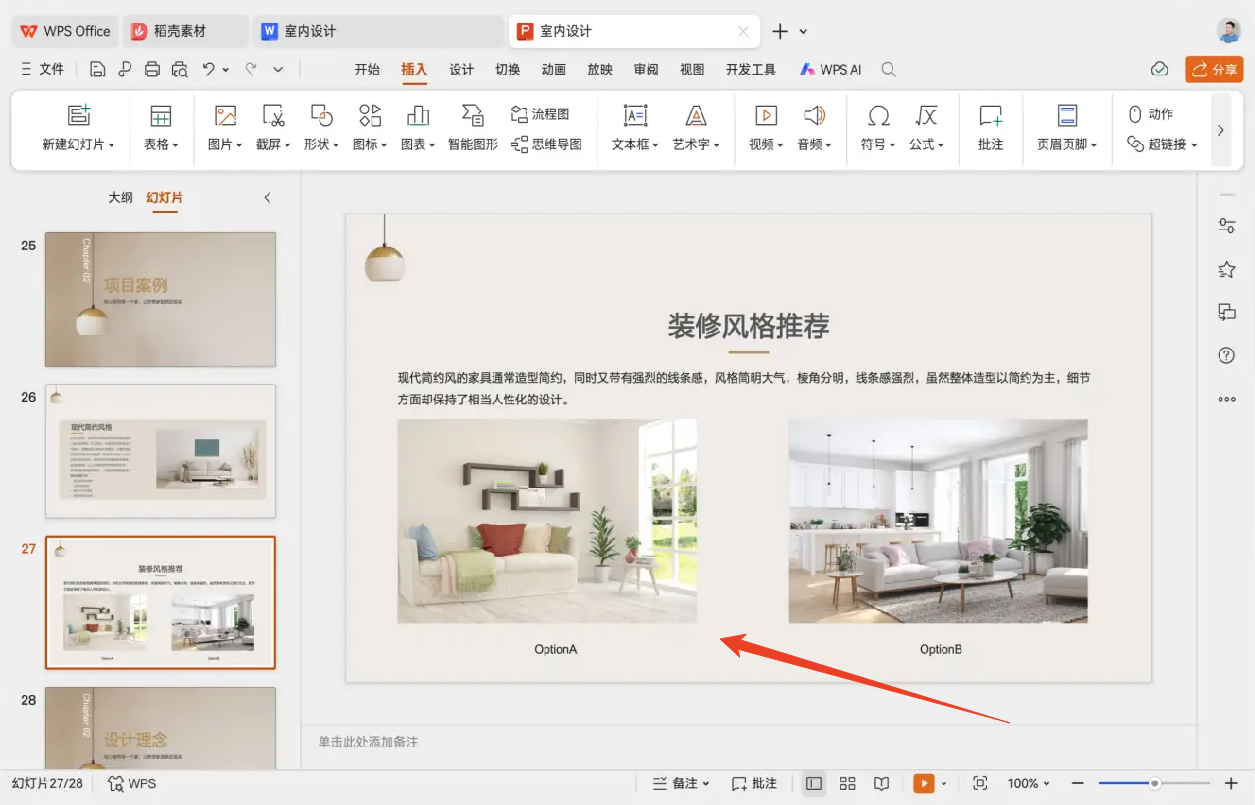
Task: Click the greyed Redo arrow
Action: coord(251,69)
